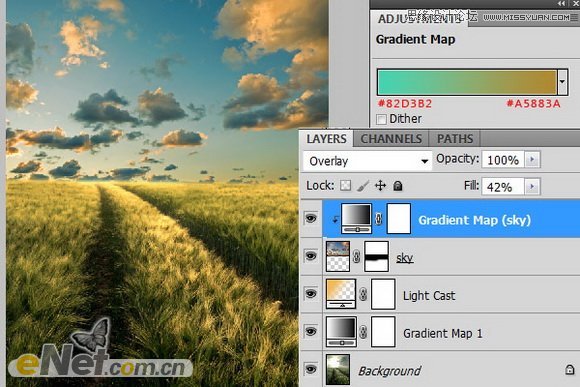Click the Background layer lock icon

(x=570, y=370)
